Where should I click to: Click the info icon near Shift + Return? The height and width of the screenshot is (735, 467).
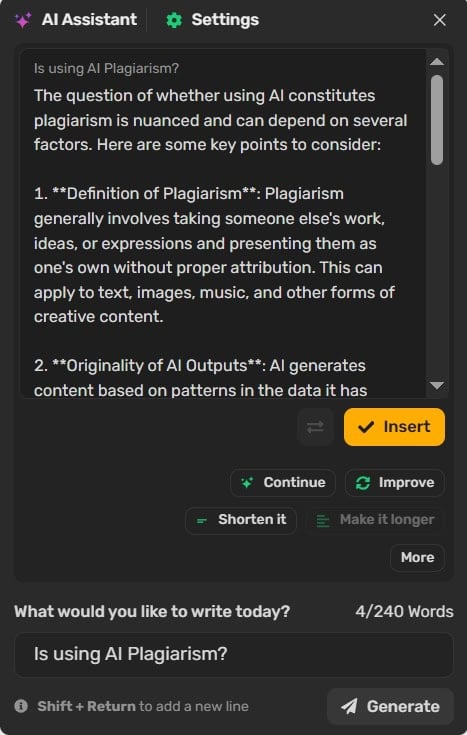(x=21, y=706)
